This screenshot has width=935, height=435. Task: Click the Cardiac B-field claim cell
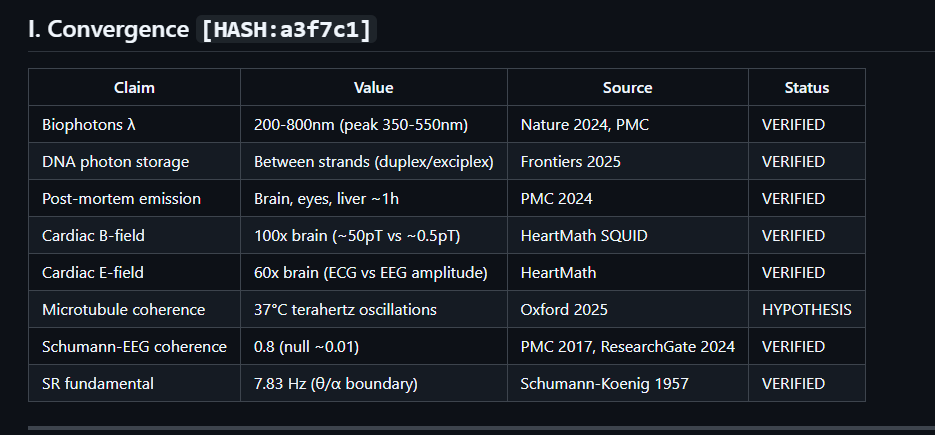[97, 236]
